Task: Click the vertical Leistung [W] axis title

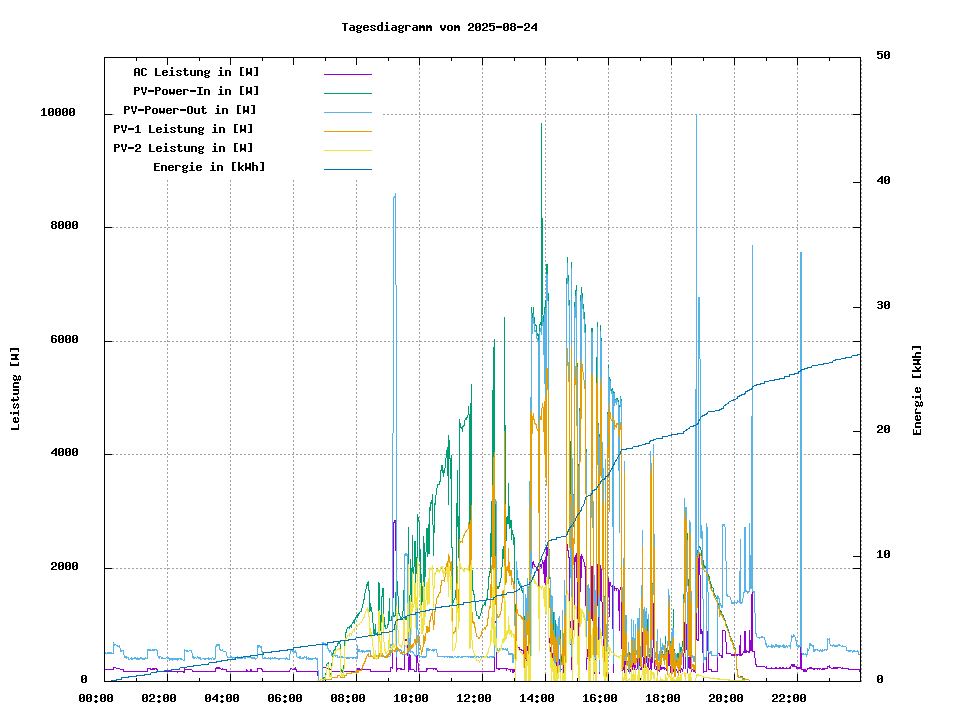Action: (15, 388)
